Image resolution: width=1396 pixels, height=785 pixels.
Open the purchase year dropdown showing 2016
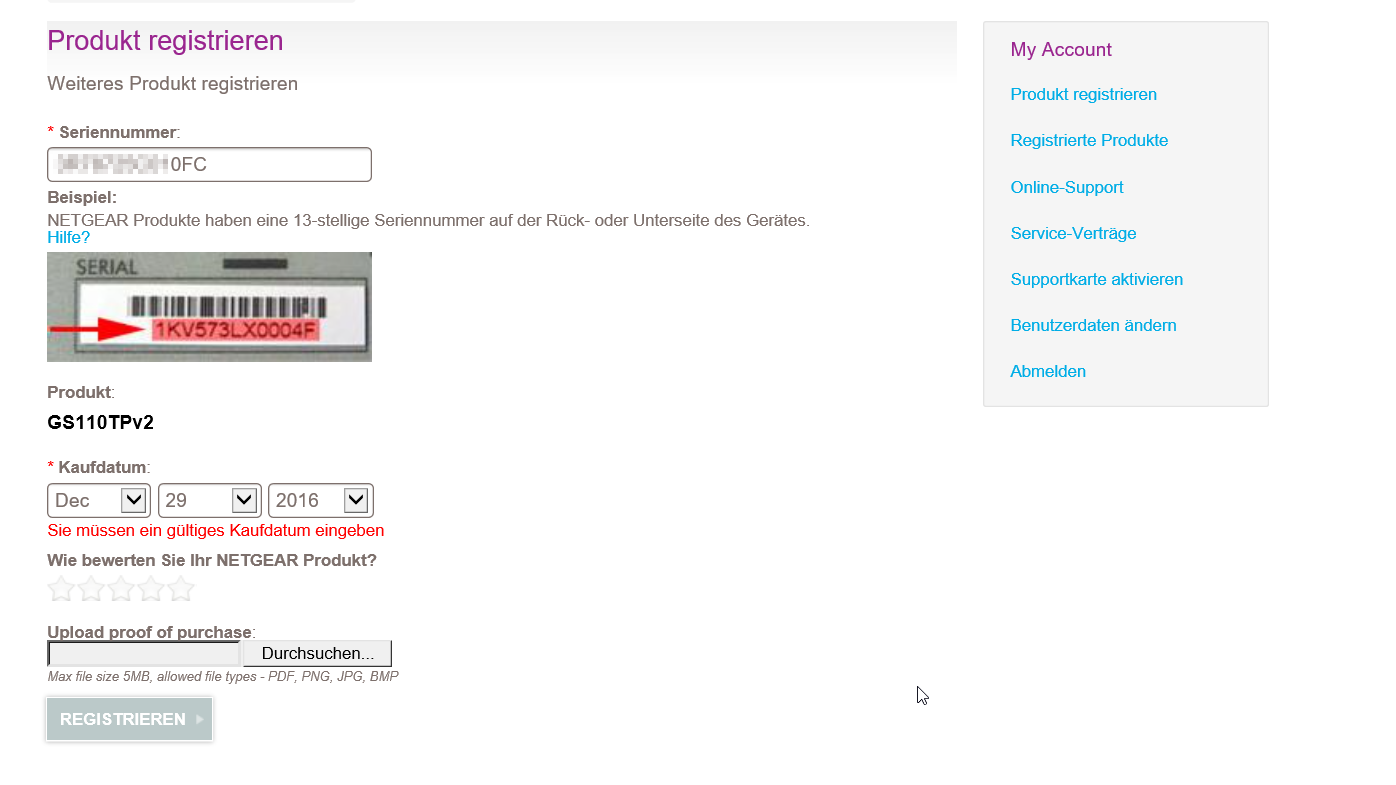321,500
